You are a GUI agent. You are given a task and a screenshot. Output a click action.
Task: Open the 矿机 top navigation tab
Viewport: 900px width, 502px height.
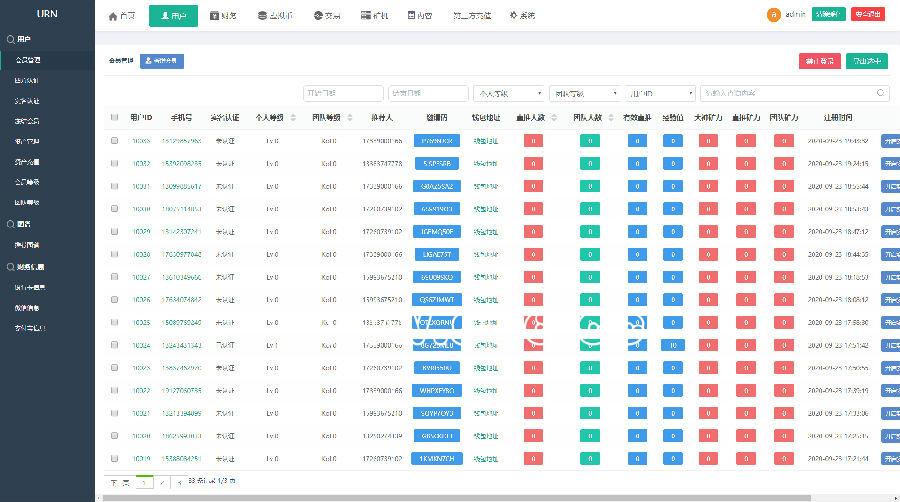(x=374, y=15)
